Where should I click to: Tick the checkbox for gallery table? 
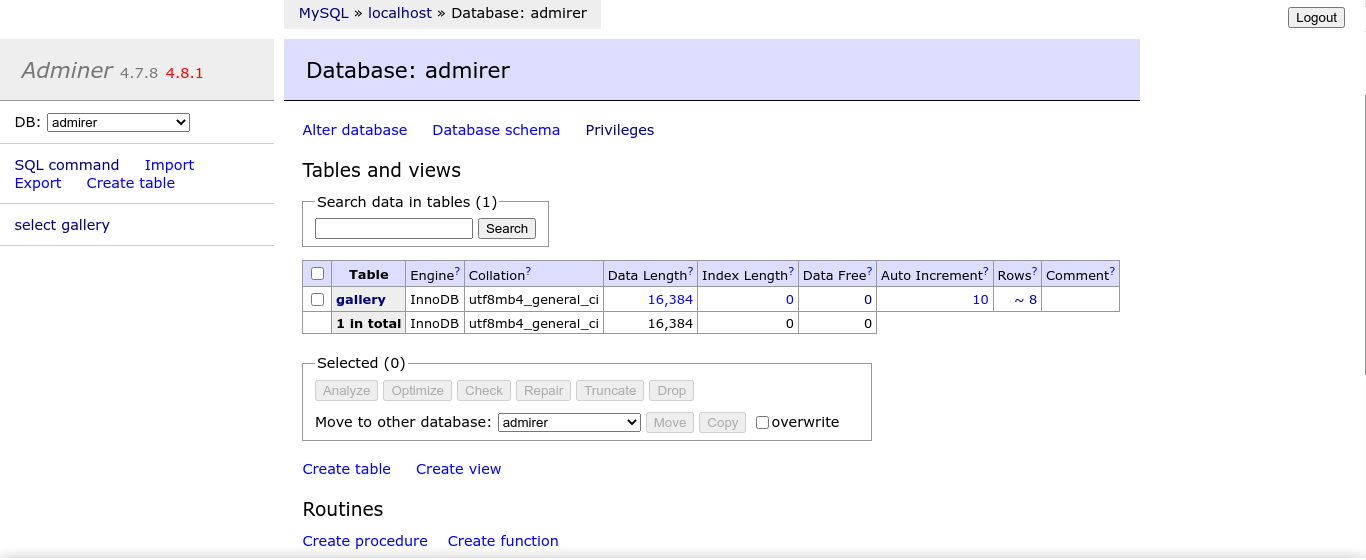coord(318,299)
